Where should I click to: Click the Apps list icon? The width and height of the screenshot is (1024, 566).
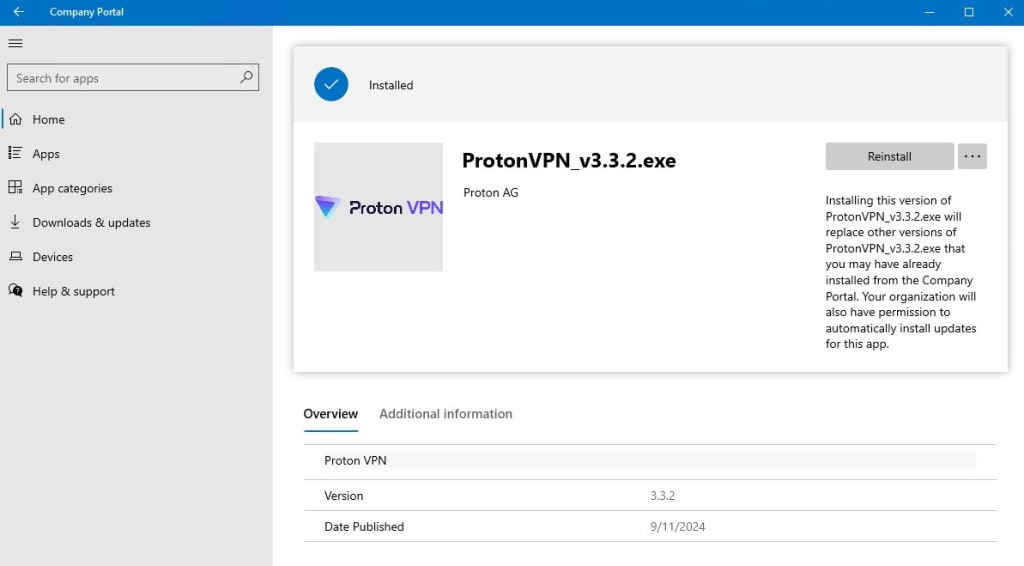(15, 153)
